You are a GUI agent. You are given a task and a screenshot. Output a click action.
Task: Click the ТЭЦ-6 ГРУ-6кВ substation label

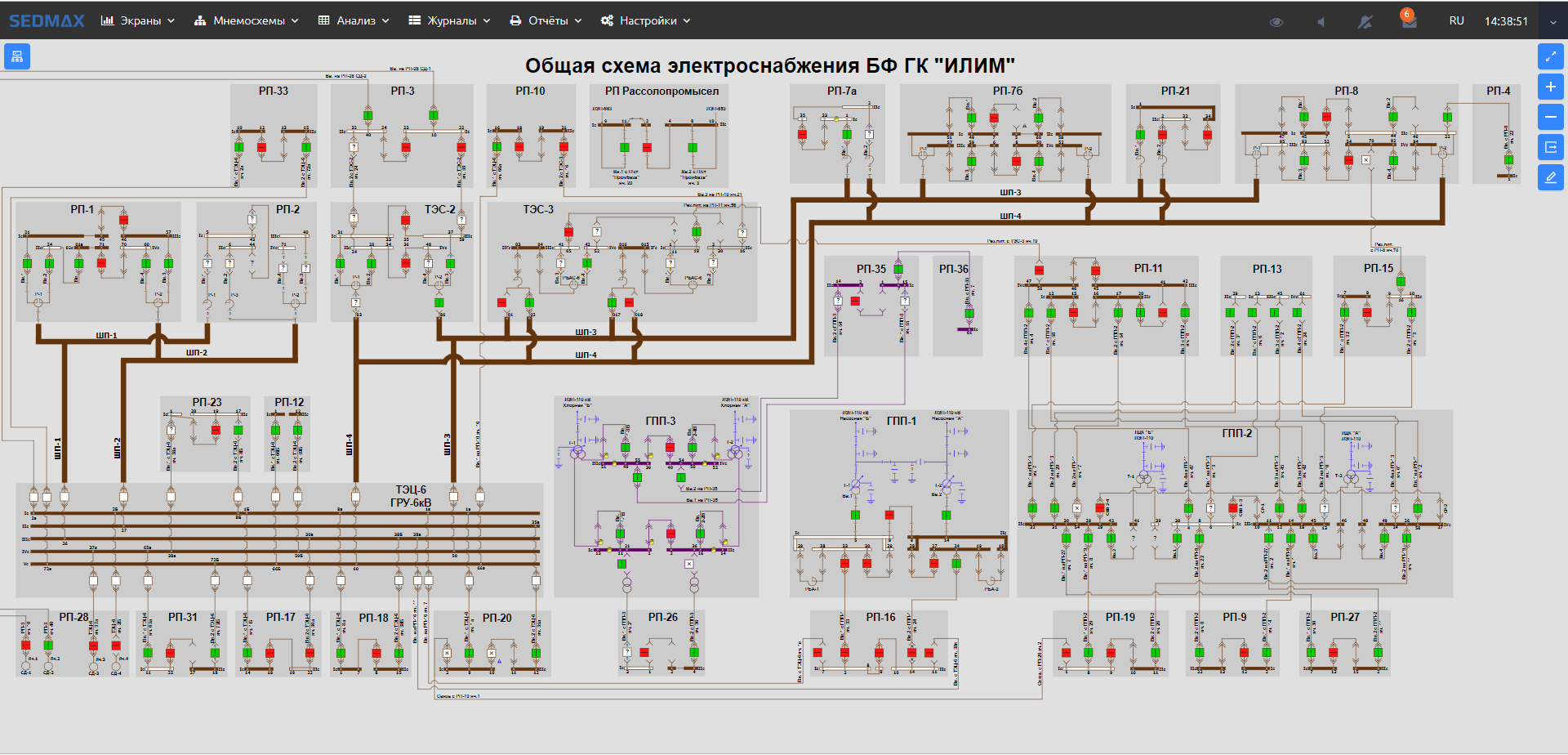[x=411, y=496]
